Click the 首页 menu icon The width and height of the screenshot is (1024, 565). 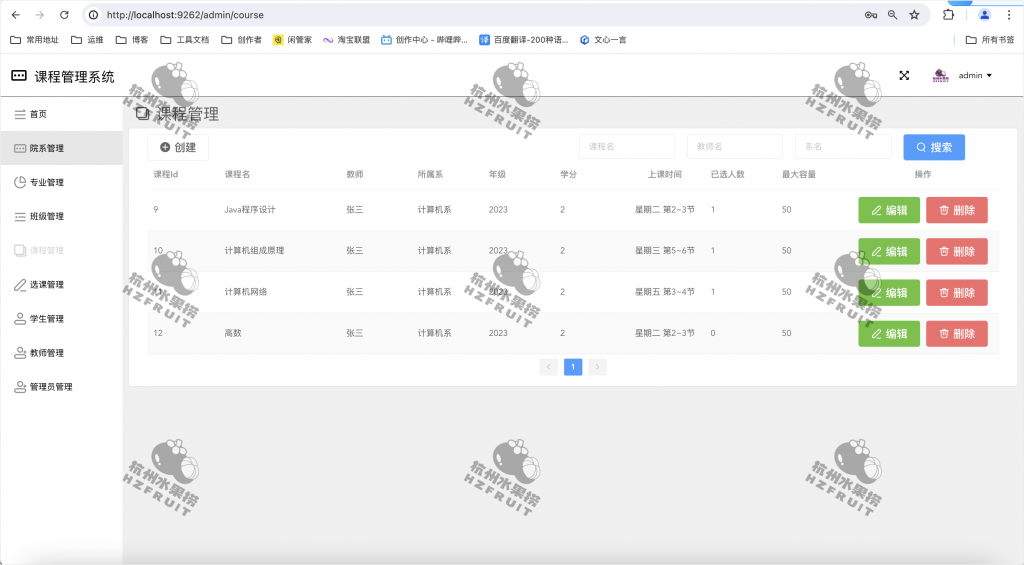[20, 114]
